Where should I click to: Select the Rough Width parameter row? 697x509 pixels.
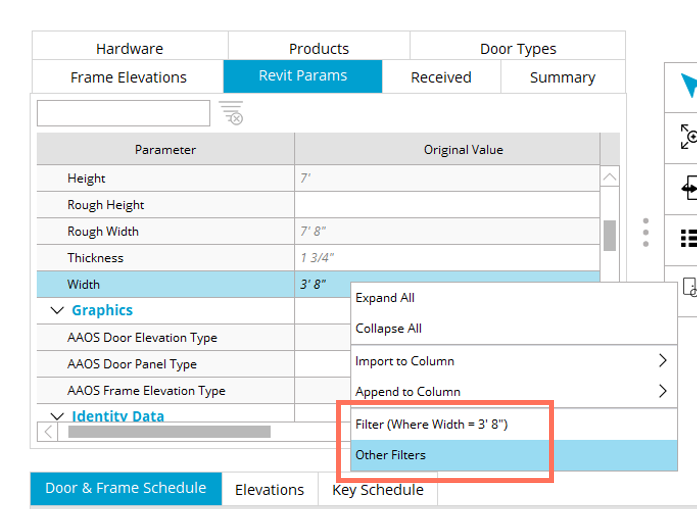point(318,232)
